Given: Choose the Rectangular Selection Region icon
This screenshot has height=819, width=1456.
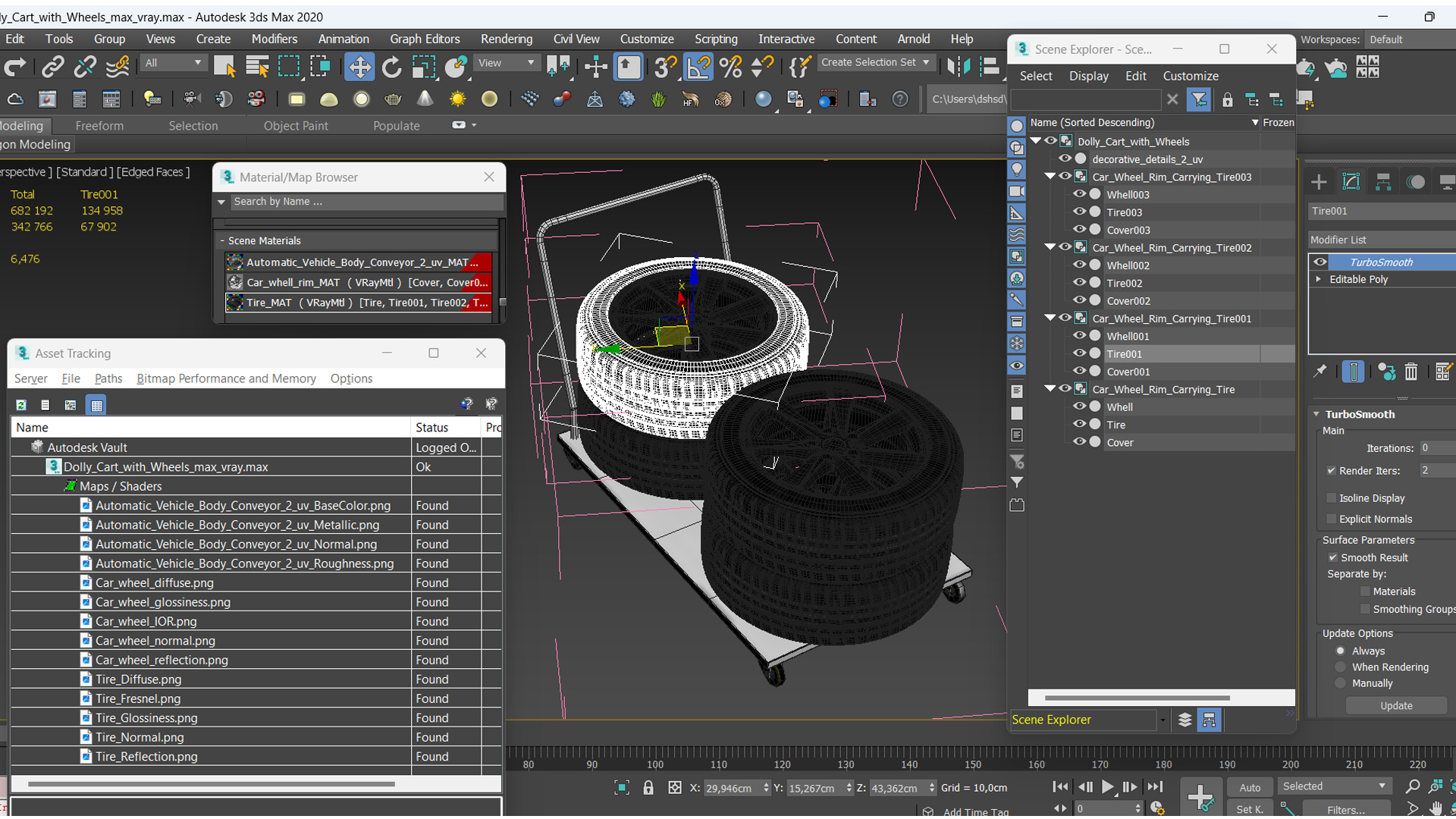Looking at the screenshot, I should [289, 67].
